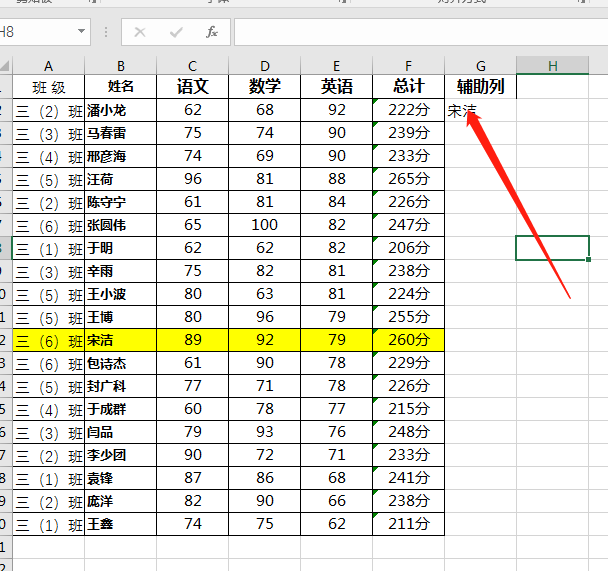This screenshot has height=571, width=608.
Task: Select cell G2 containing 宋洁
Action: click(x=480, y=110)
